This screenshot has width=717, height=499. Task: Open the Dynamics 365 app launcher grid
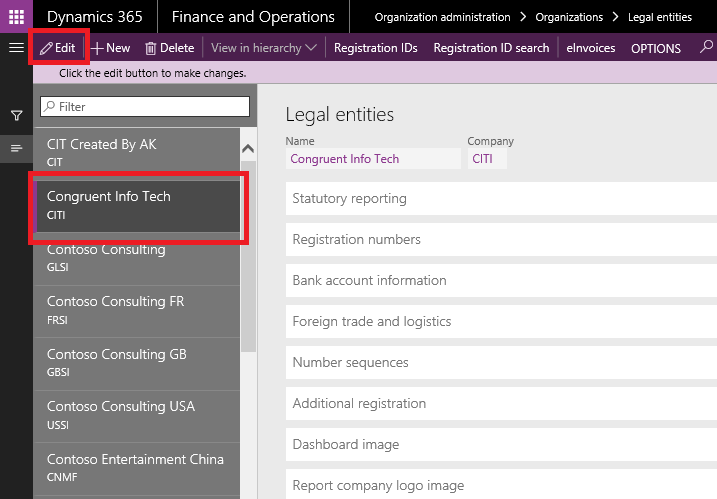pyautogui.click(x=16, y=16)
